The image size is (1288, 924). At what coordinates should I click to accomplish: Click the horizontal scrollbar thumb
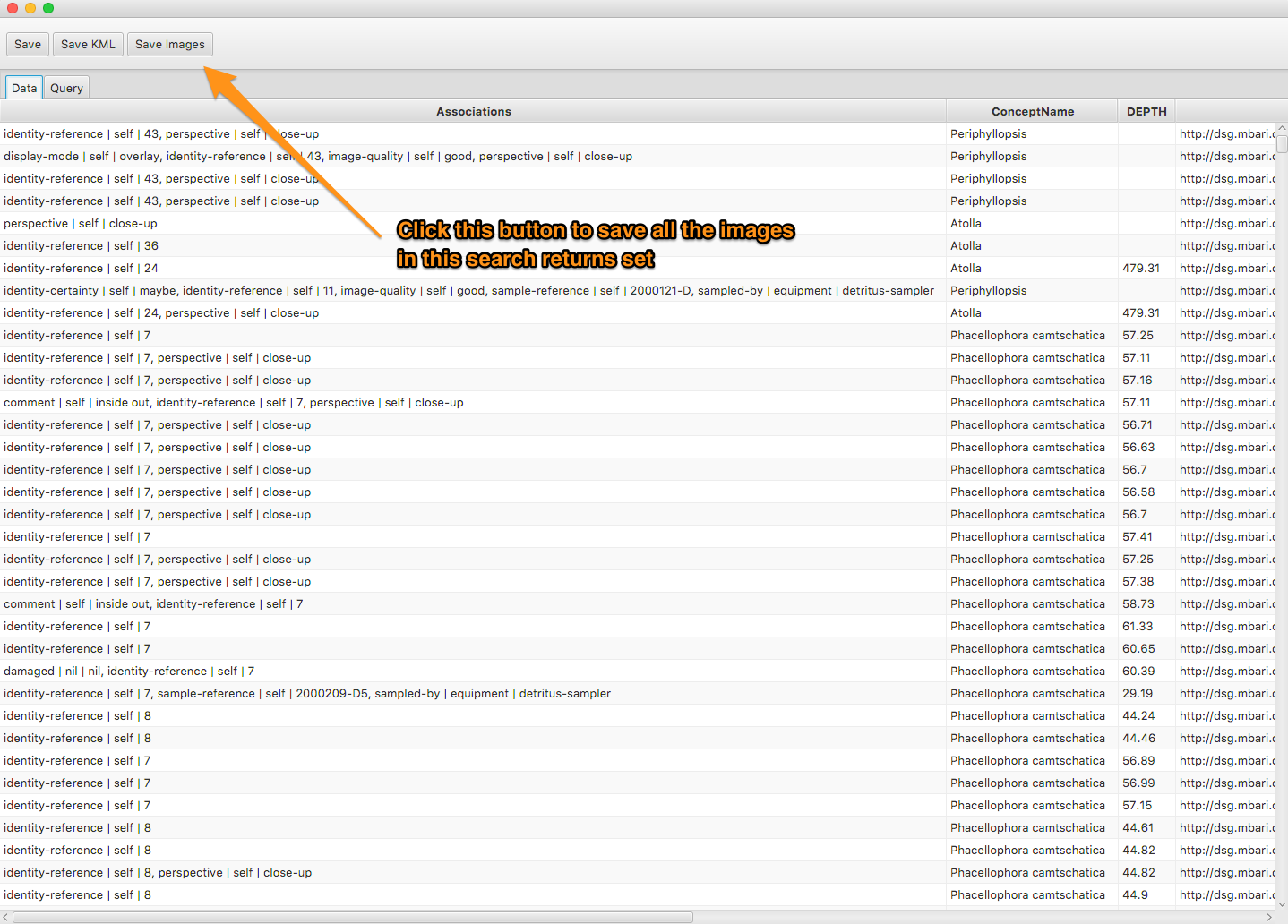(352, 917)
